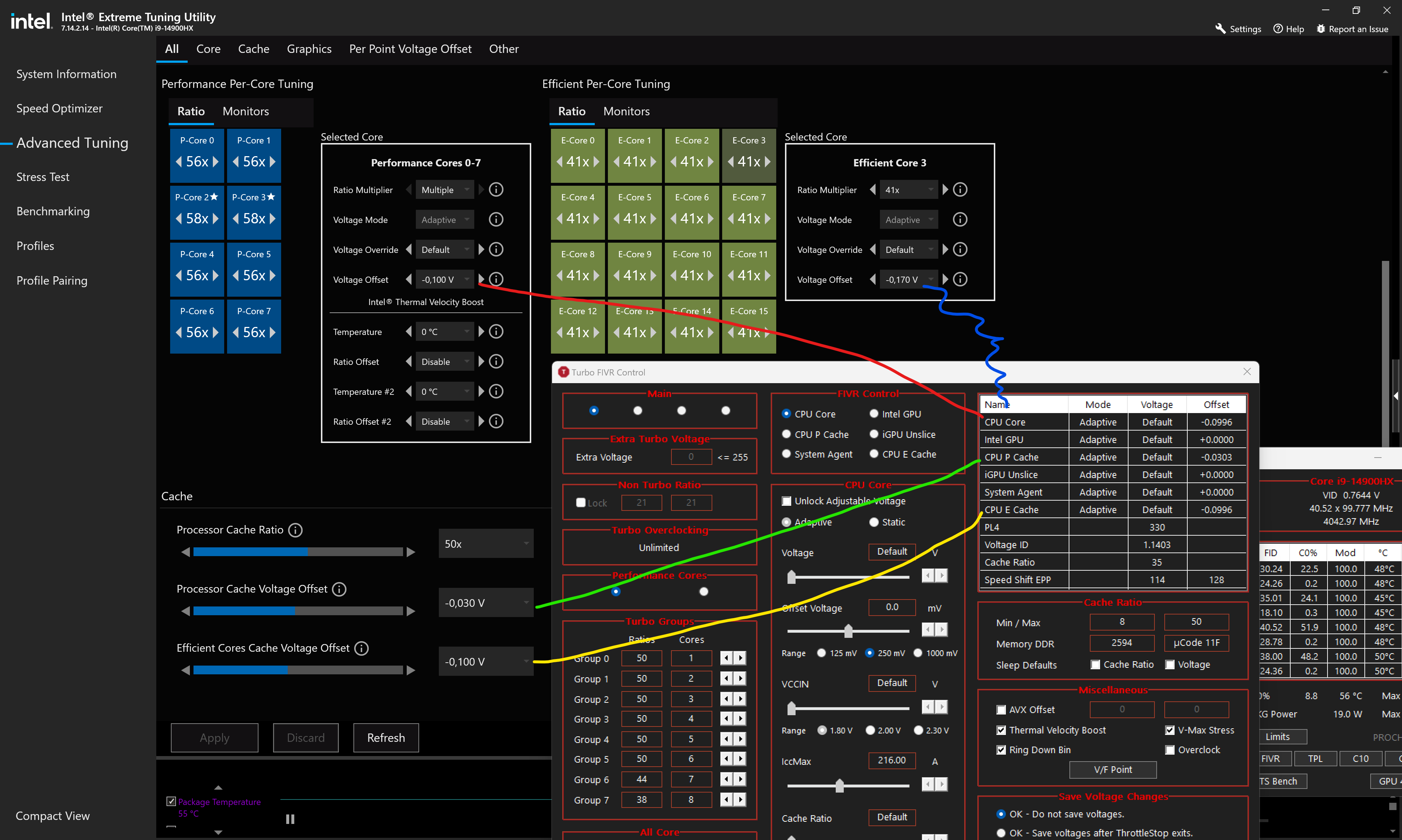The image size is (1402, 840).
Task: Click the Apply button
Action: (x=215, y=737)
